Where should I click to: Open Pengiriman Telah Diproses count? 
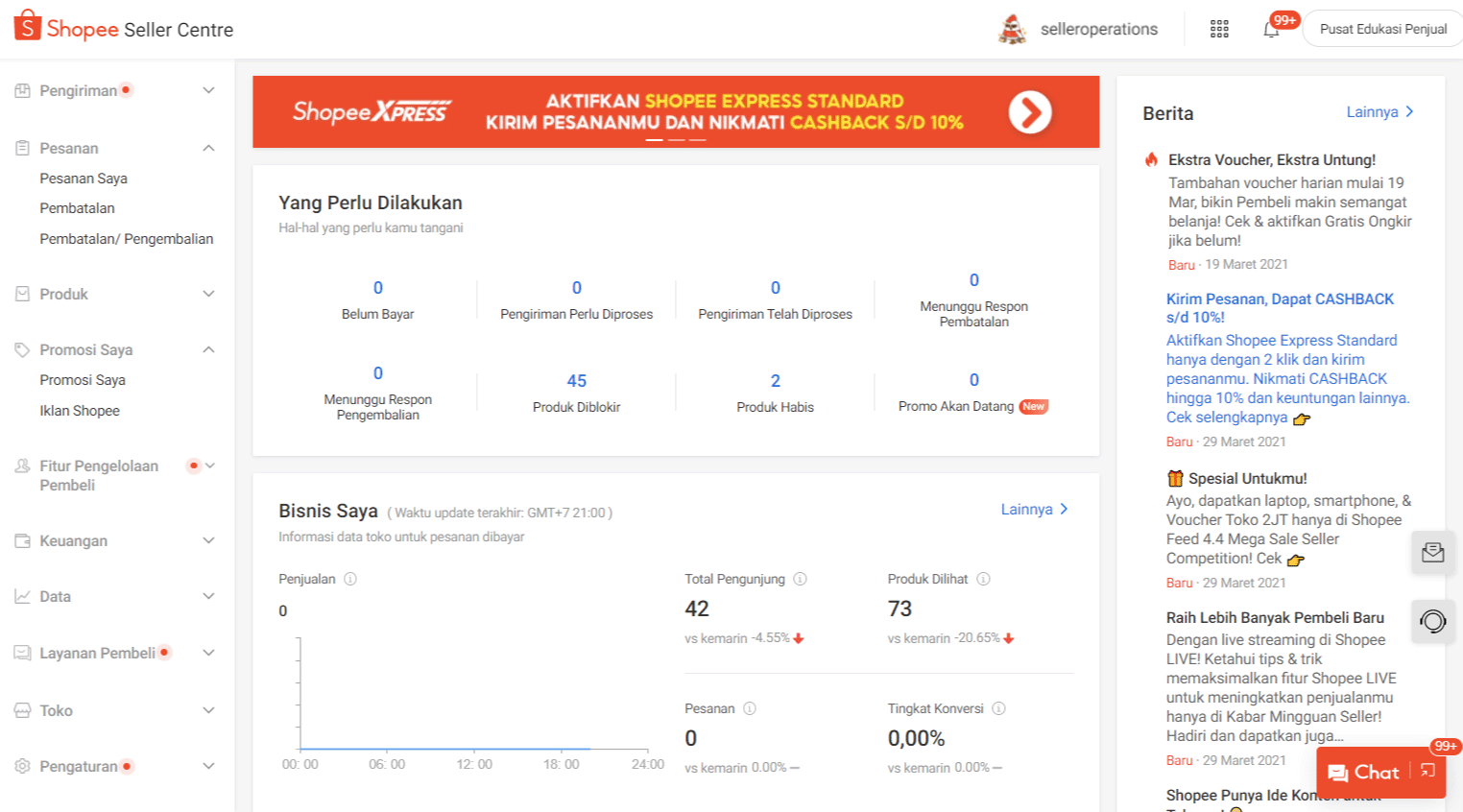pos(776,288)
